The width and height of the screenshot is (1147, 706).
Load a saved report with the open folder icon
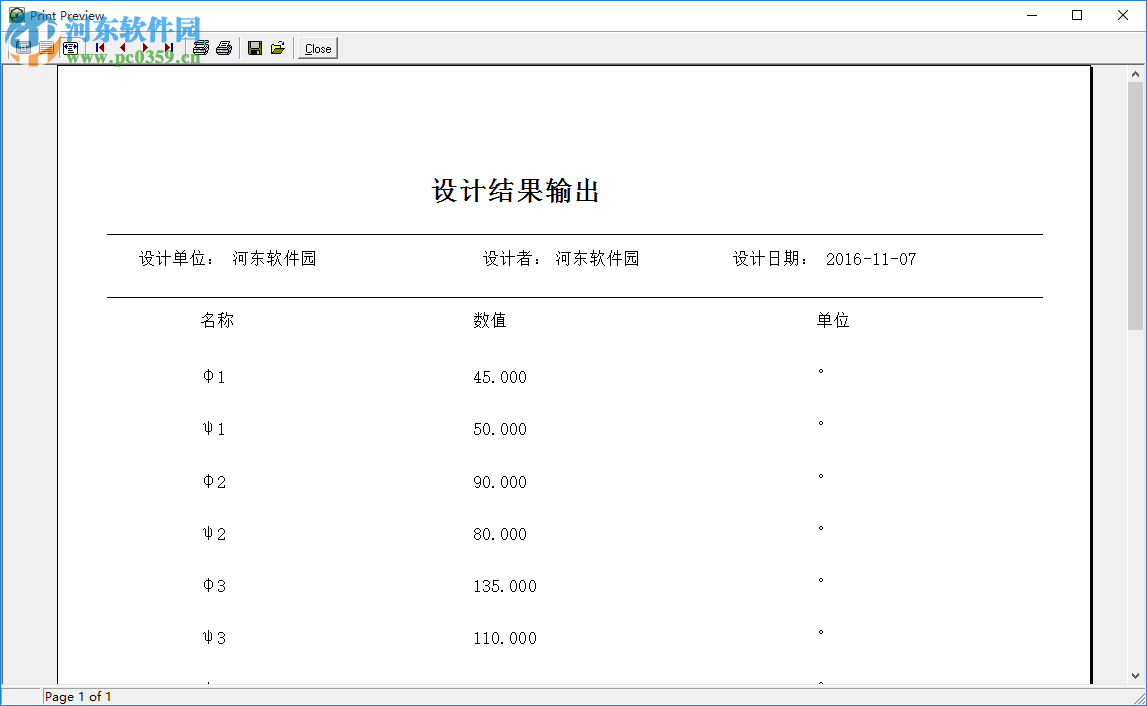click(277, 47)
